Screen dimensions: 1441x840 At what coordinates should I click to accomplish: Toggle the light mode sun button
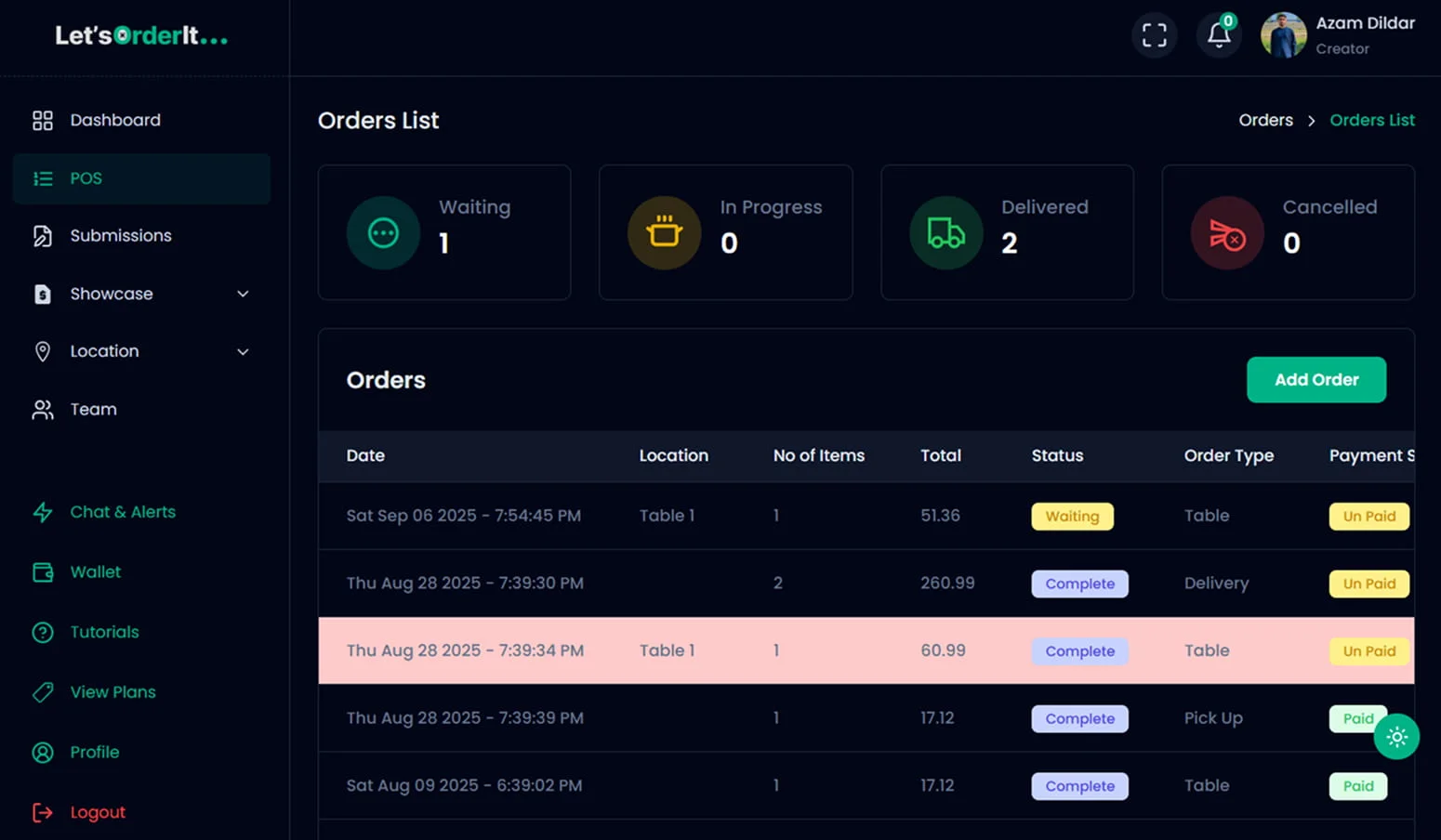[1397, 736]
